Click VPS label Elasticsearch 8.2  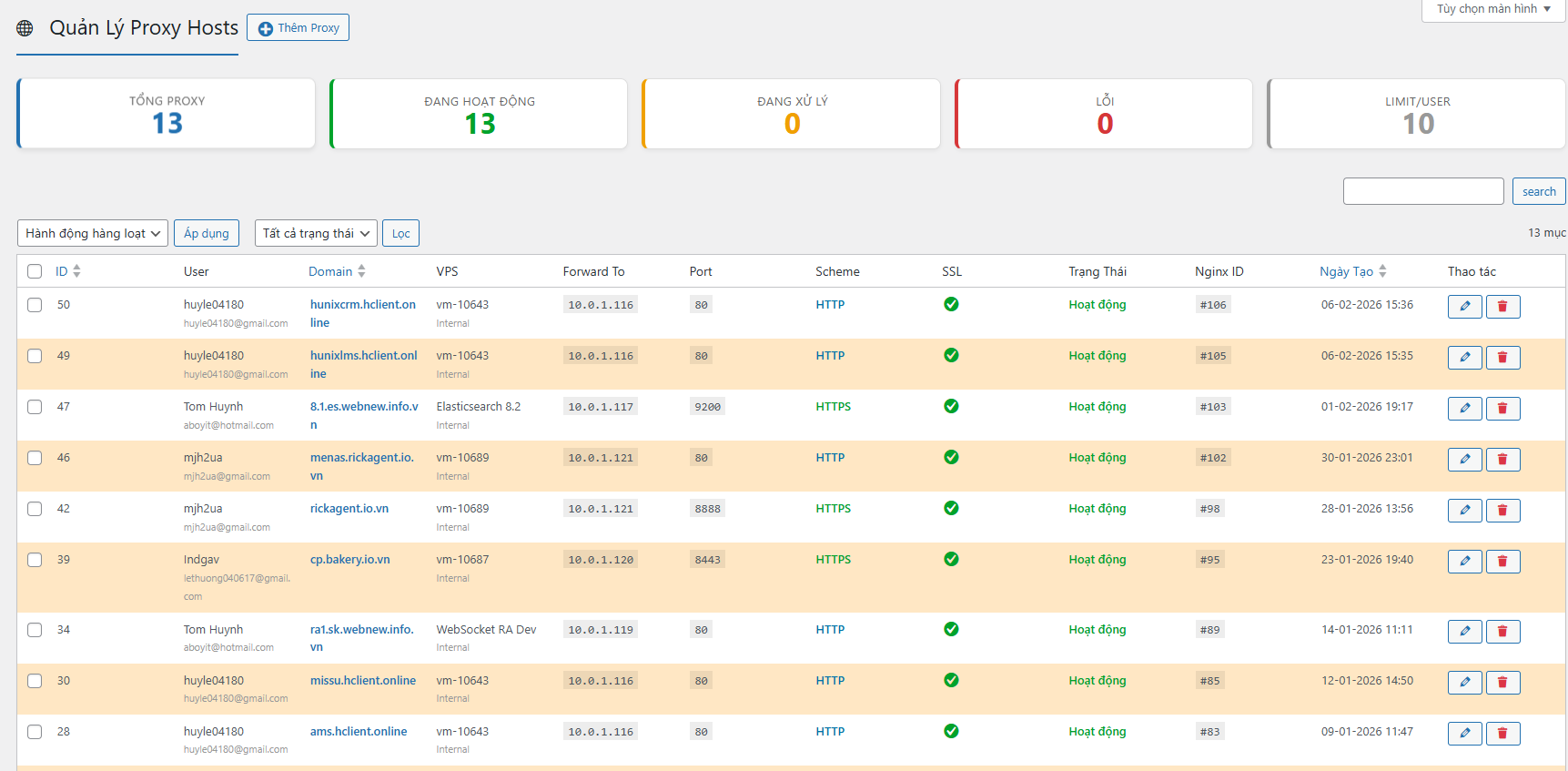tap(479, 406)
